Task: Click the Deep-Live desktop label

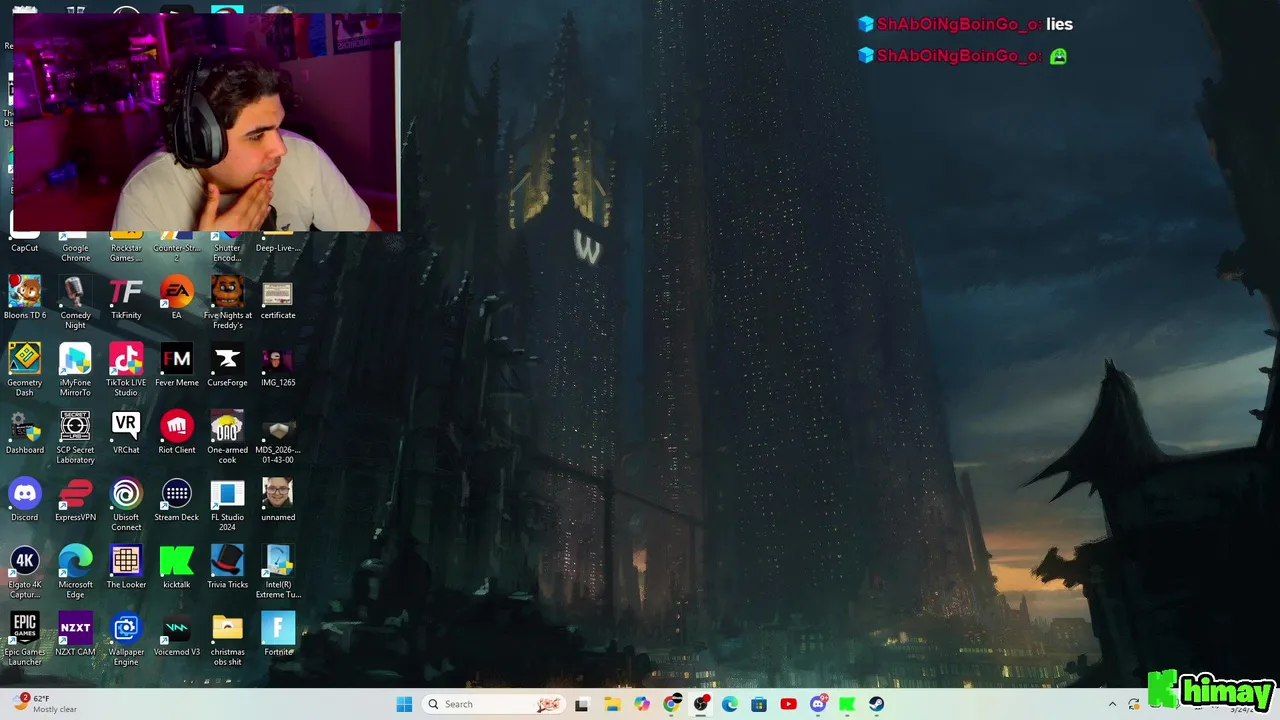Action: click(x=278, y=248)
